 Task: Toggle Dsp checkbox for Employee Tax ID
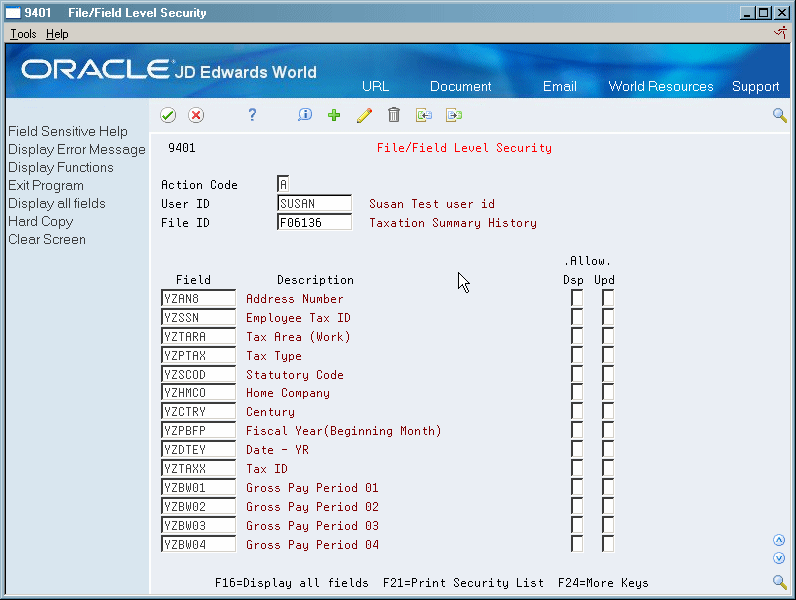(577, 317)
